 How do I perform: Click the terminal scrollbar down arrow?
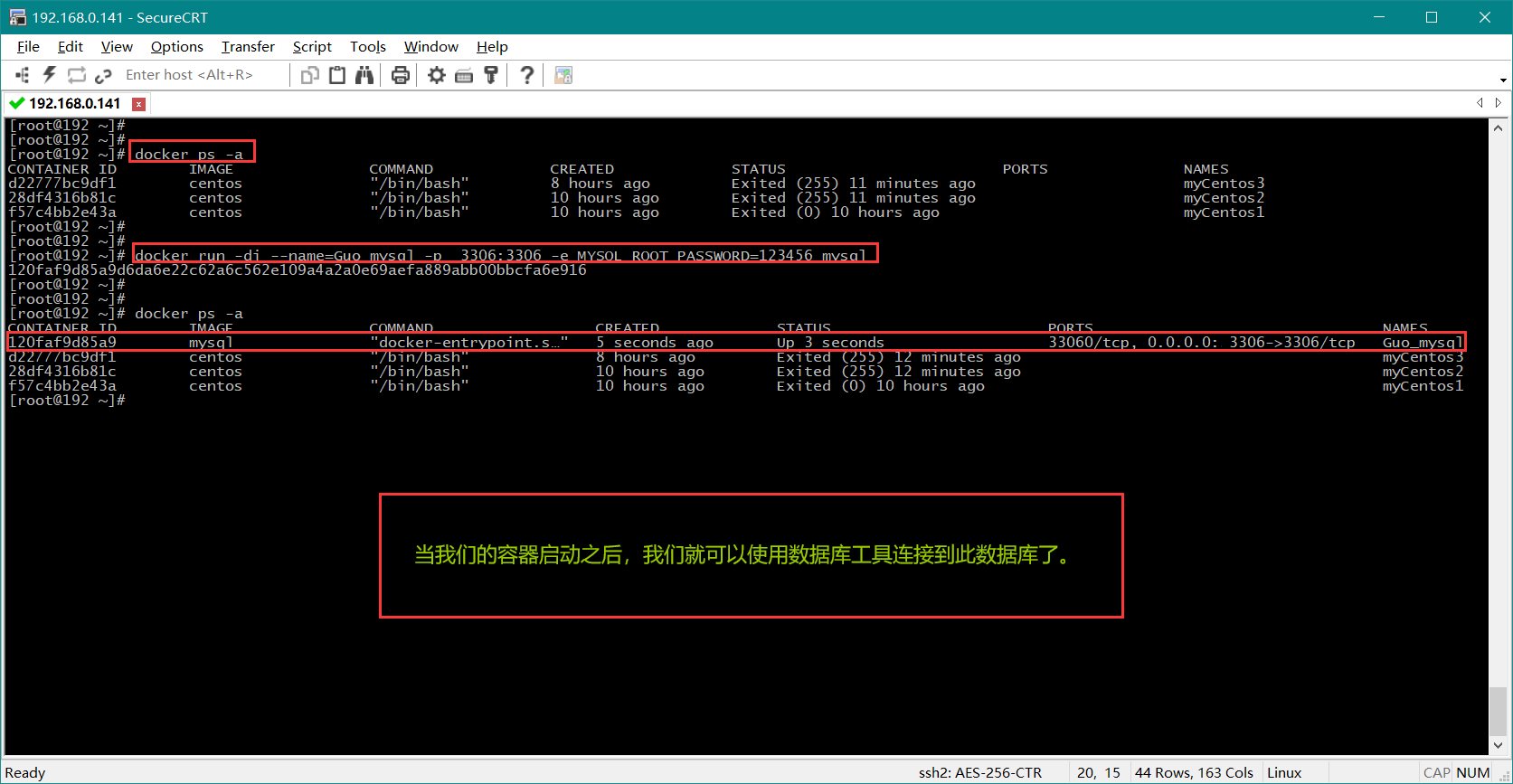[x=1499, y=745]
